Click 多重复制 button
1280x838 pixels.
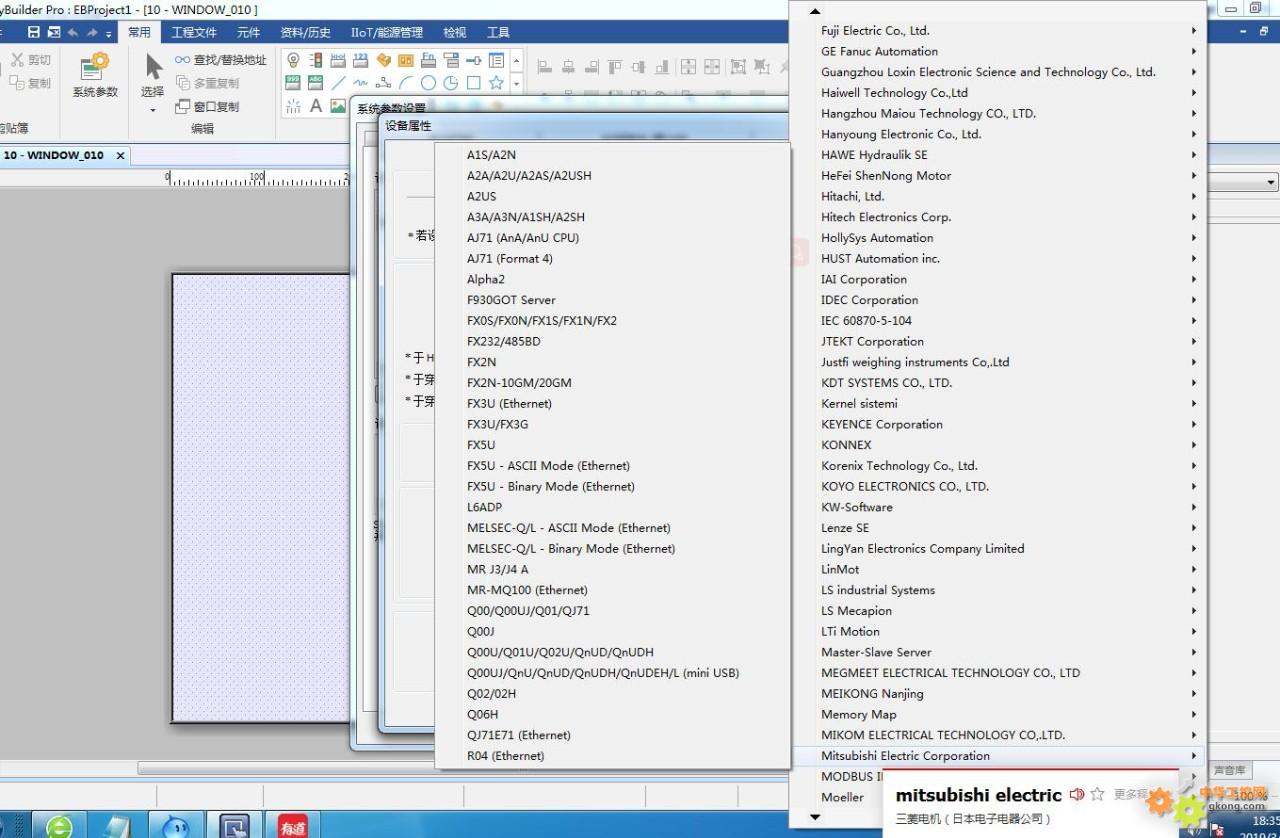(207, 83)
